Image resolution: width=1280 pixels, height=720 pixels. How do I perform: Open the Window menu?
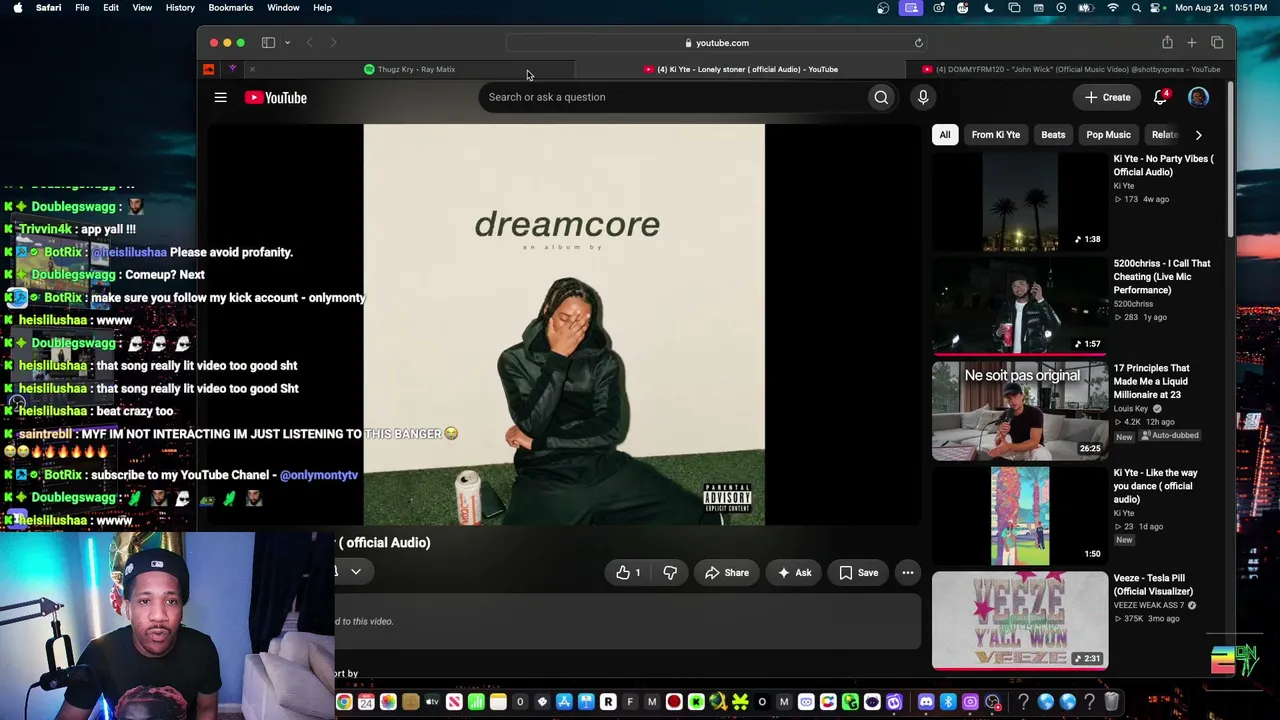[x=283, y=8]
